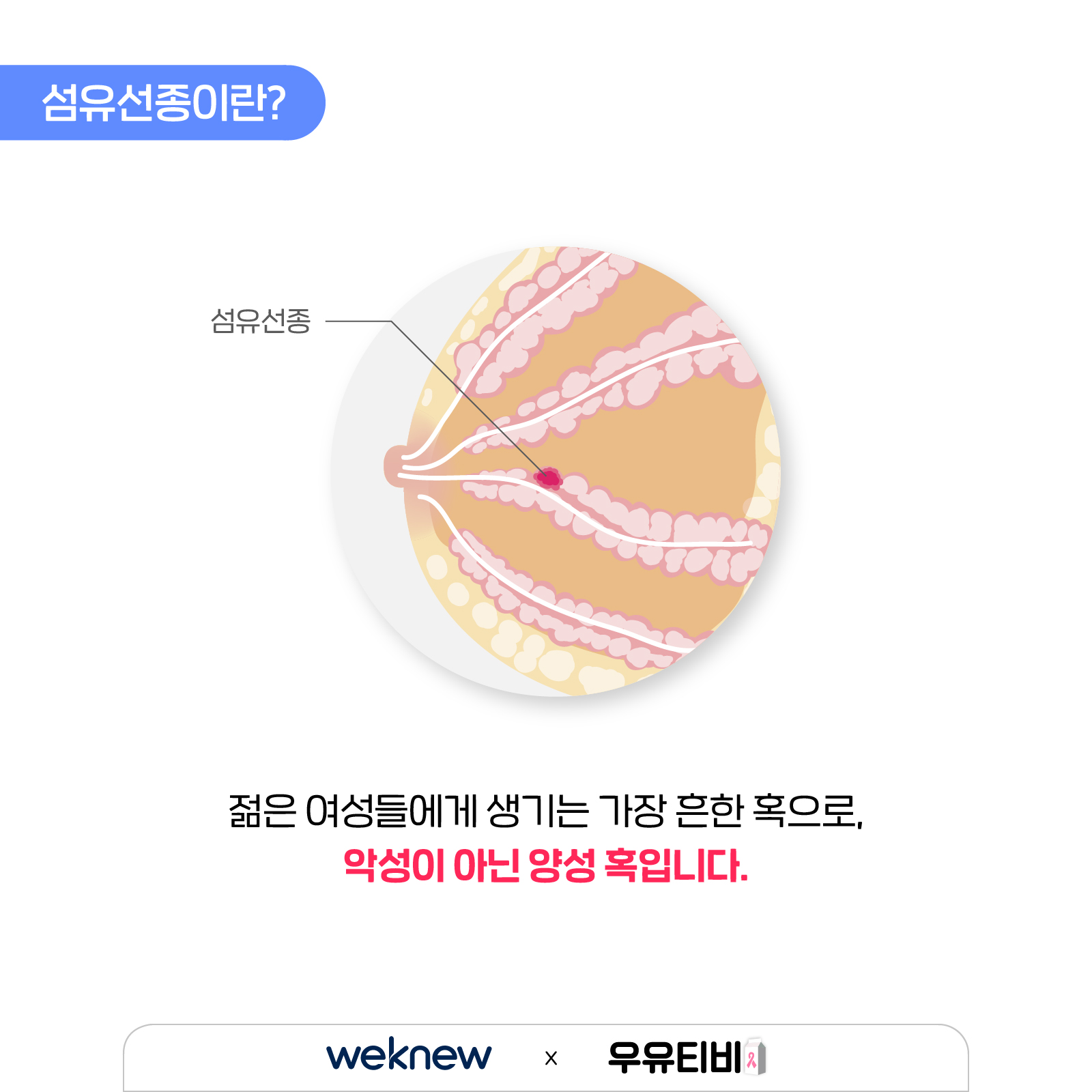Open the 우유티비 logo text
The width and height of the screenshot is (1092, 1092).
674,1057
